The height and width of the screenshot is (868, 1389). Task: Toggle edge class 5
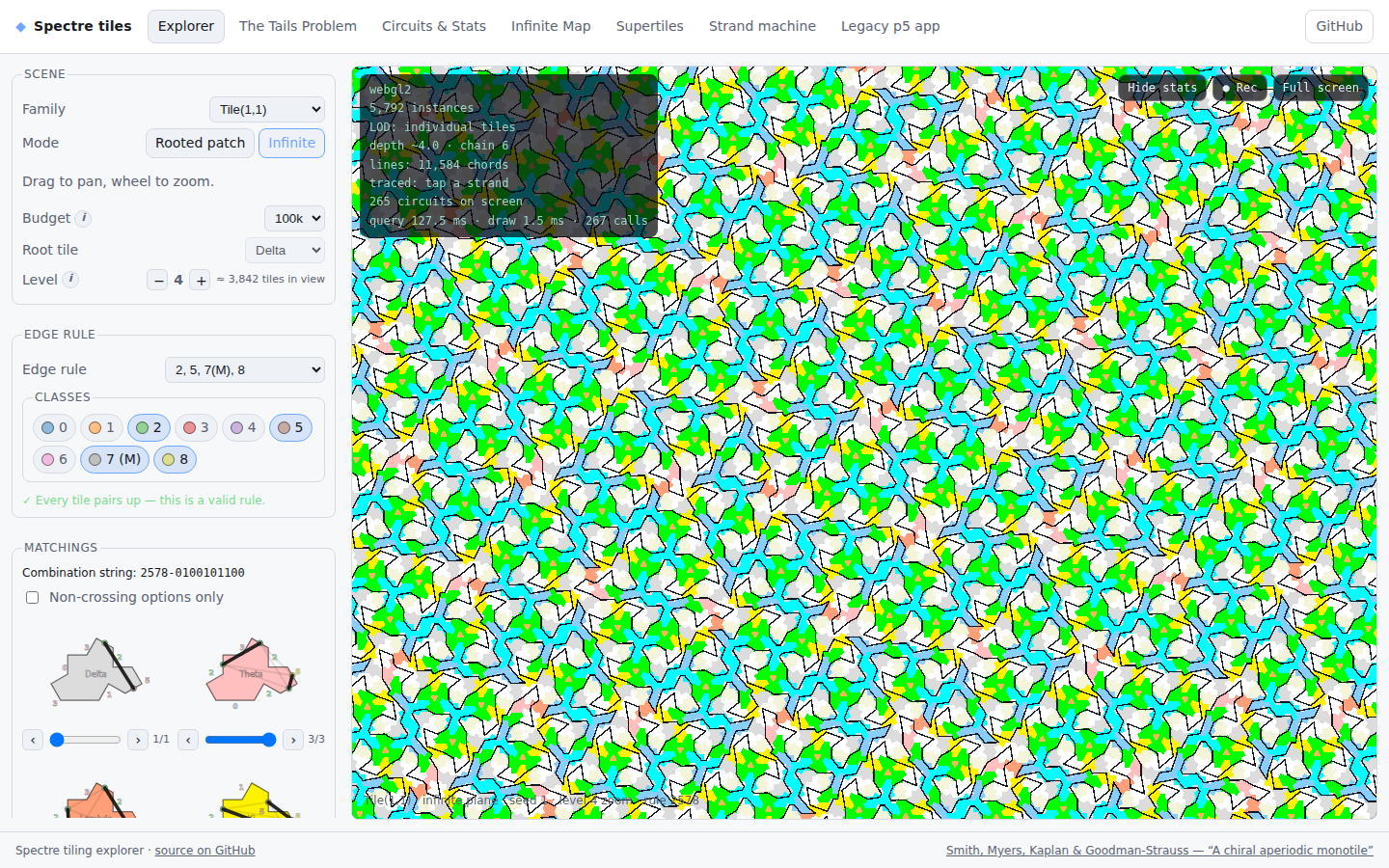(x=290, y=427)
